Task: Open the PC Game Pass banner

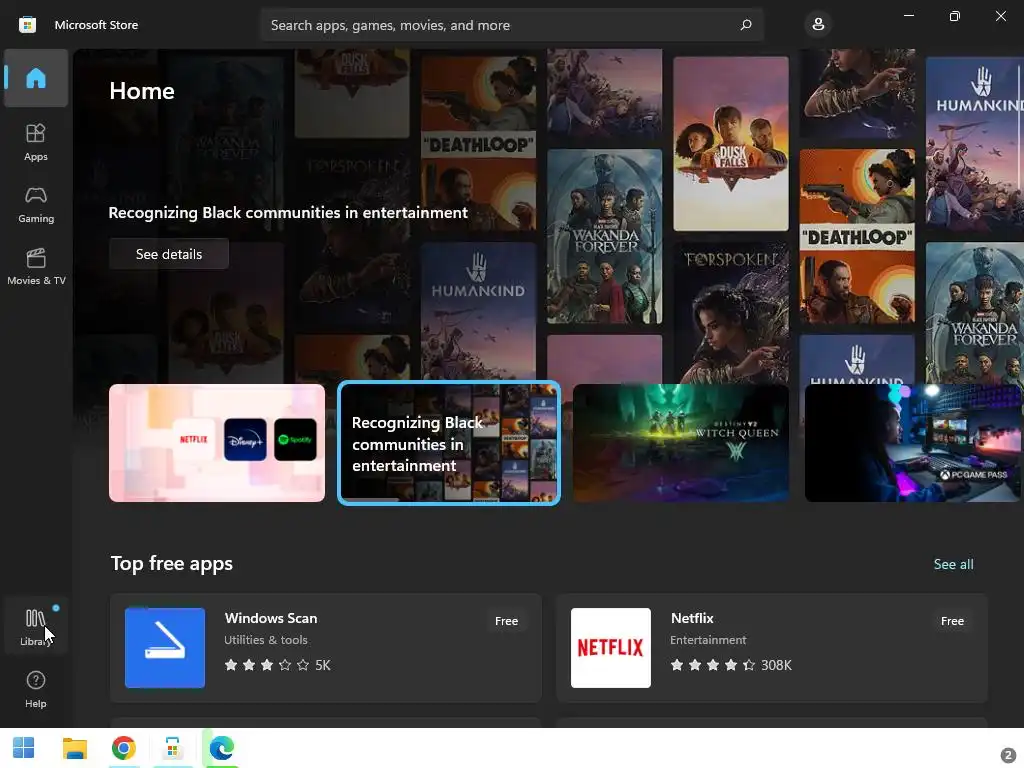Action: (x=913, y=443)
